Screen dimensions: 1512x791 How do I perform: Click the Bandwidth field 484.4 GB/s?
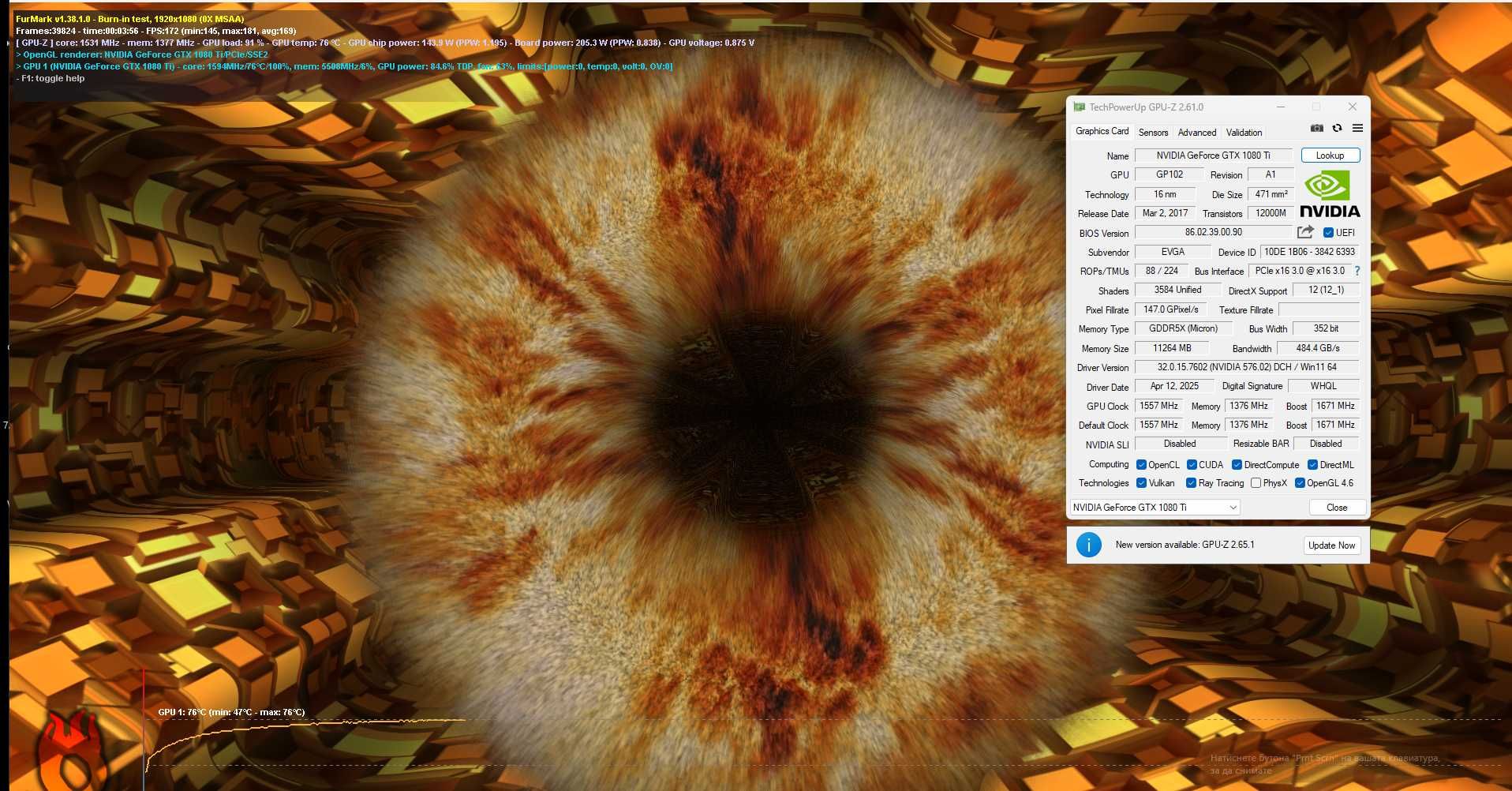click(x=1318, y=348)
